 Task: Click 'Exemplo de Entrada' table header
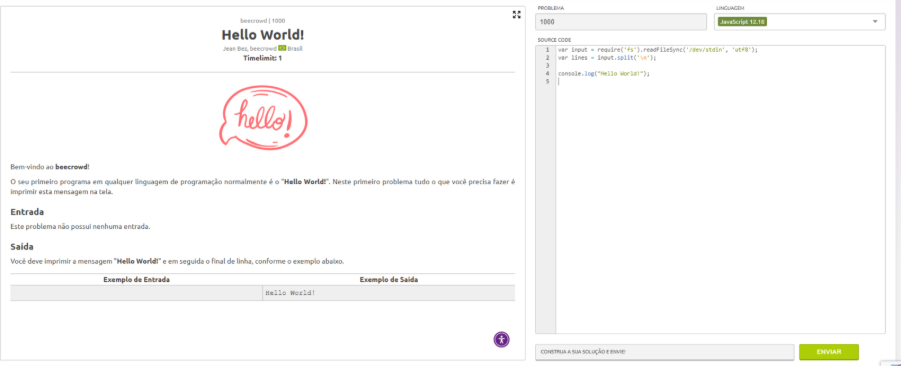click(x=136, y=279)
